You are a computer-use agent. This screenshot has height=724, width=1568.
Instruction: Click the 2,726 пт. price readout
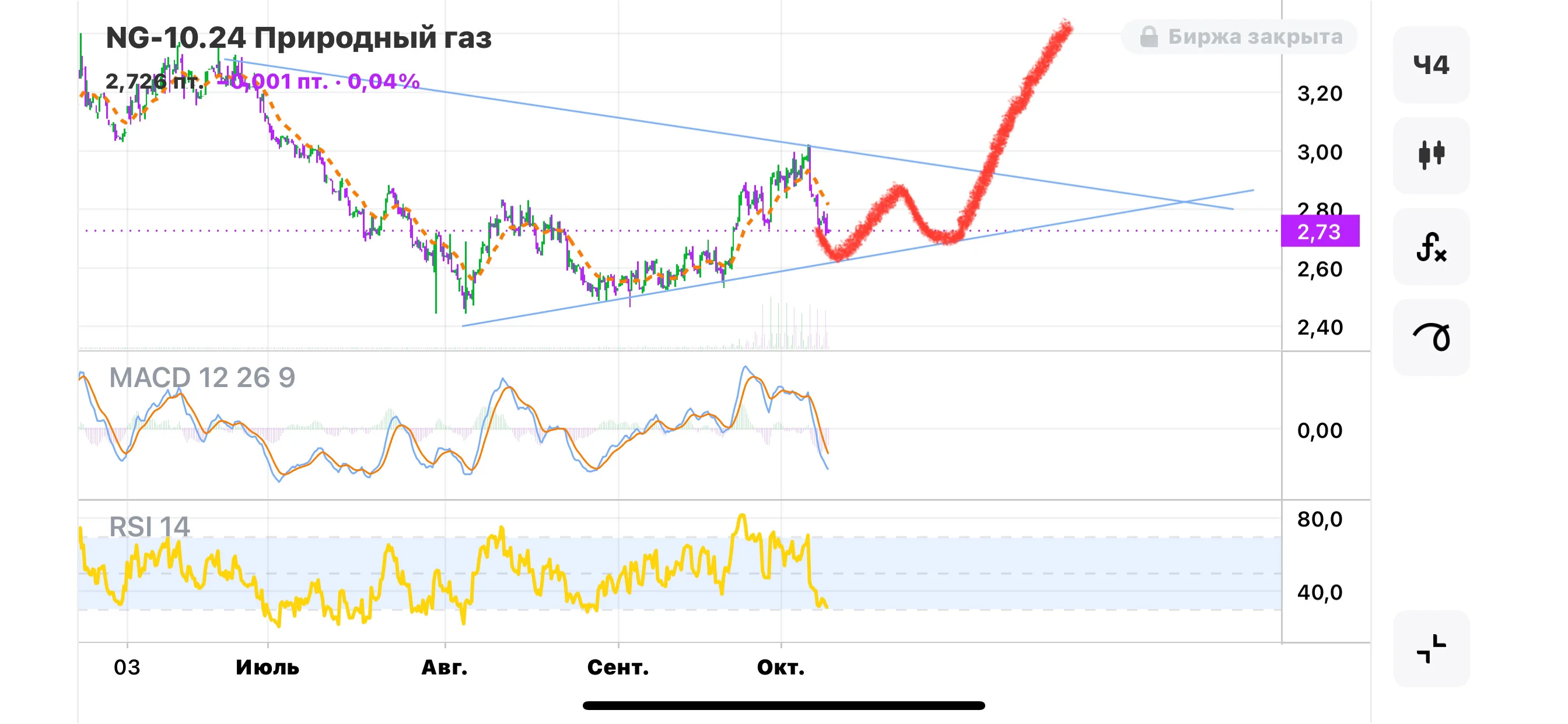coord(154,81)
